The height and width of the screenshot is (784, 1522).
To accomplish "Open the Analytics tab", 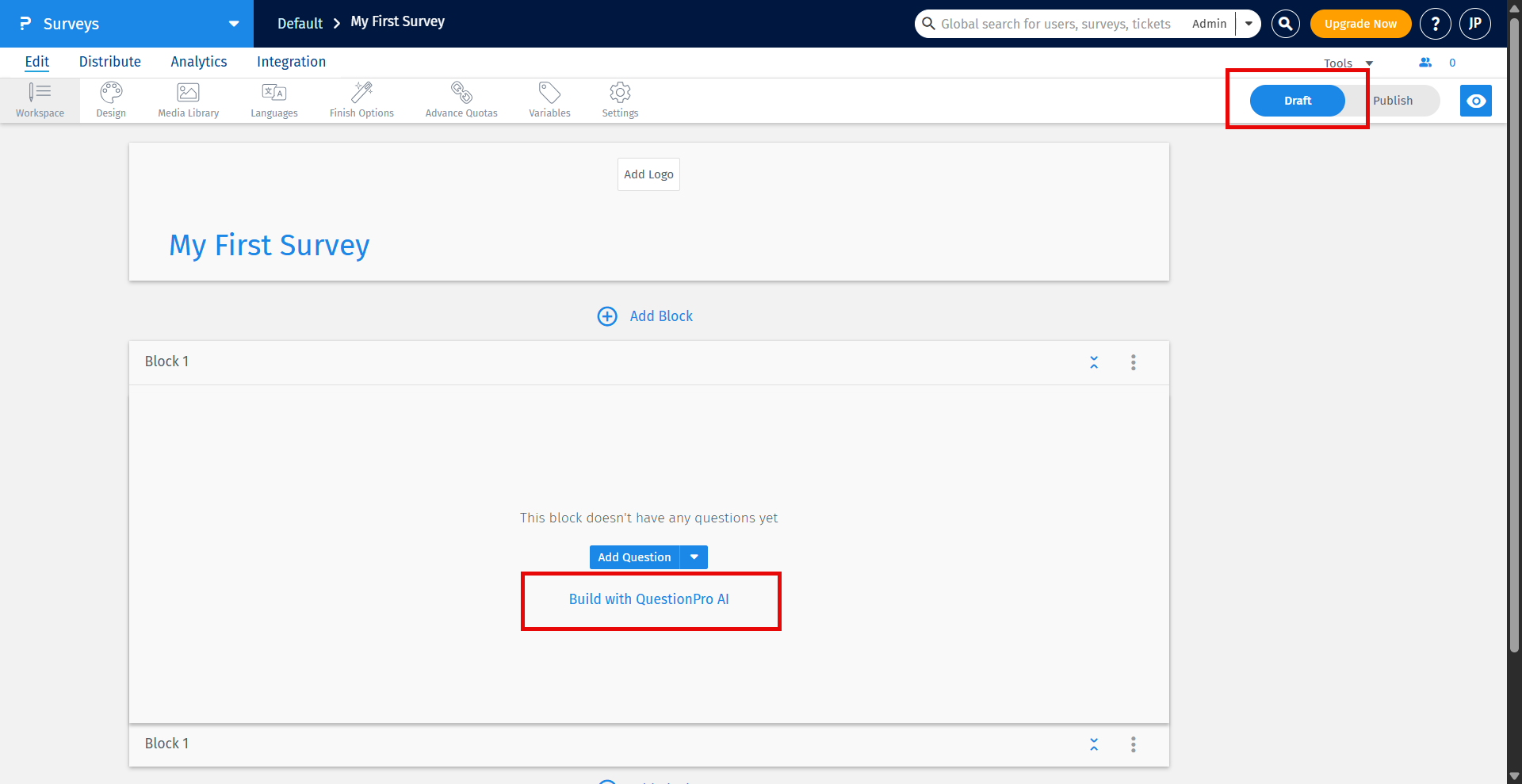I will [x=198, y=61].
